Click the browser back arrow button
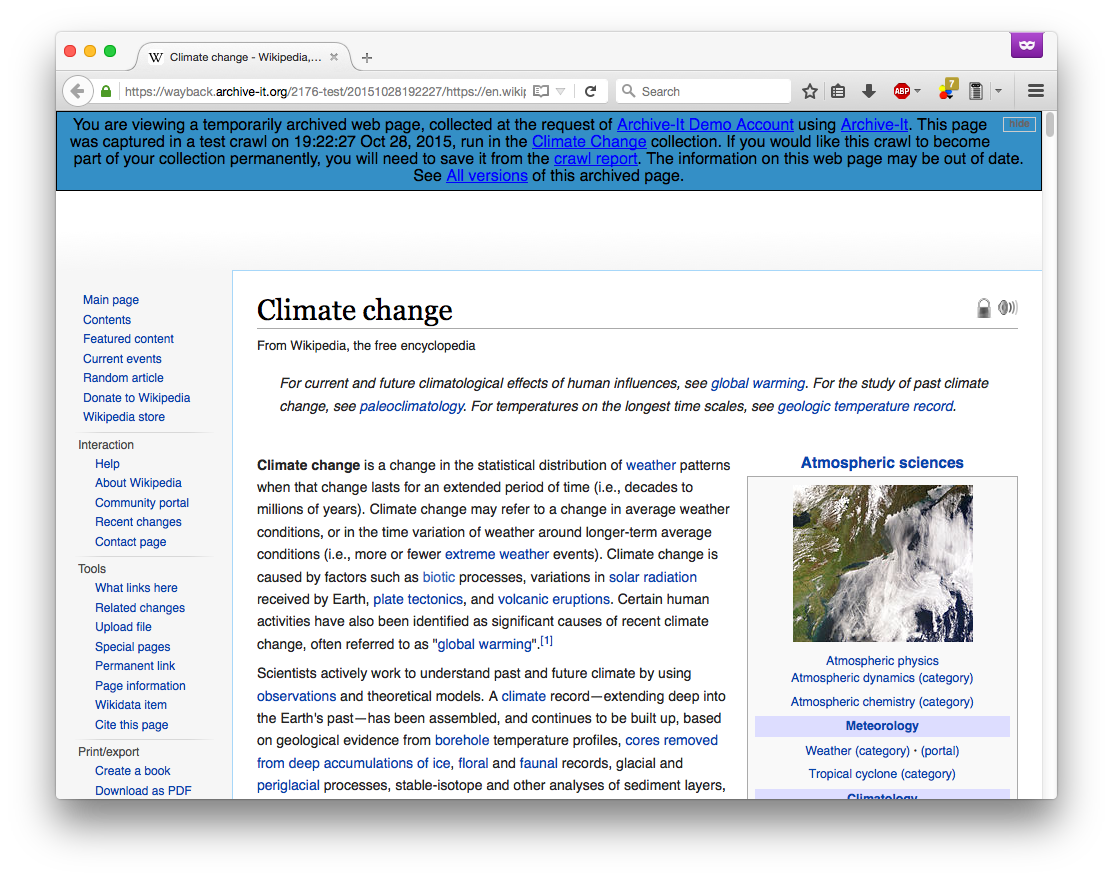Image resolution: width=1113 pixels, height=879 pixels. tap(77, 91)
